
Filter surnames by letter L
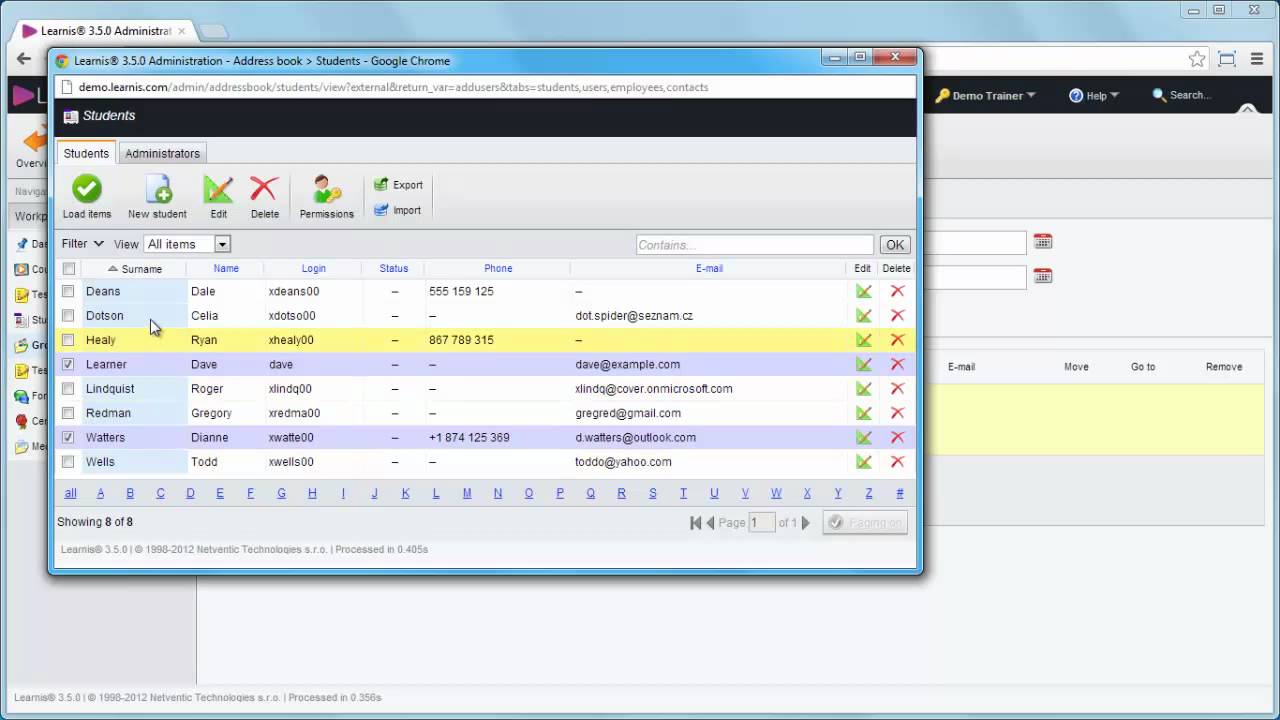pyautogui.click(x=436, y=493)
